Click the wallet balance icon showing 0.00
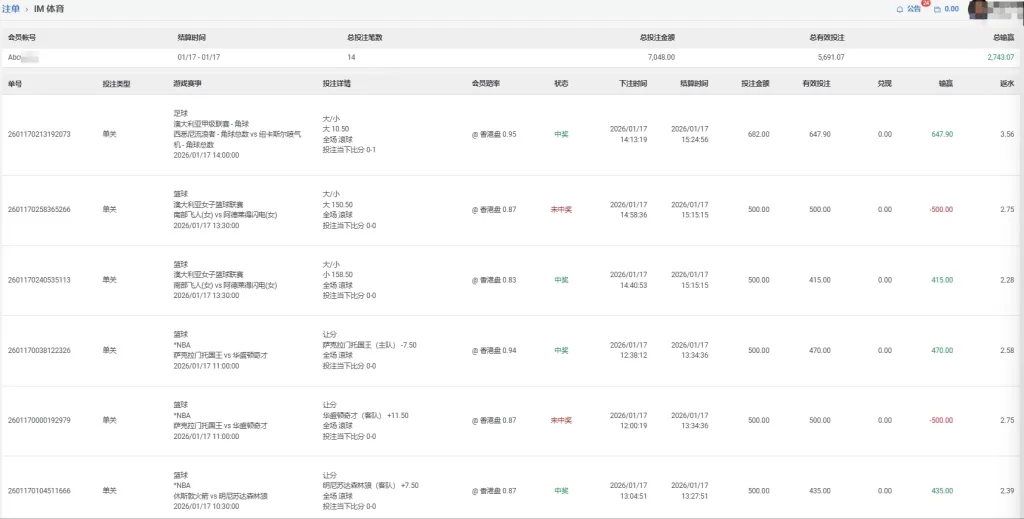Image resolution: width=1024 pixels, height=519 pixels. pyautogui.click(x=937, y=9)
